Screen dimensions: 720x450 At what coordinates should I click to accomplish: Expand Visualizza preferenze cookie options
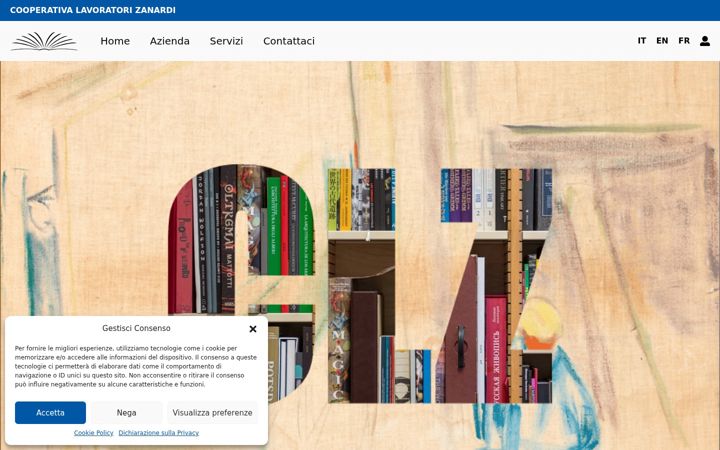coord(212,412)
